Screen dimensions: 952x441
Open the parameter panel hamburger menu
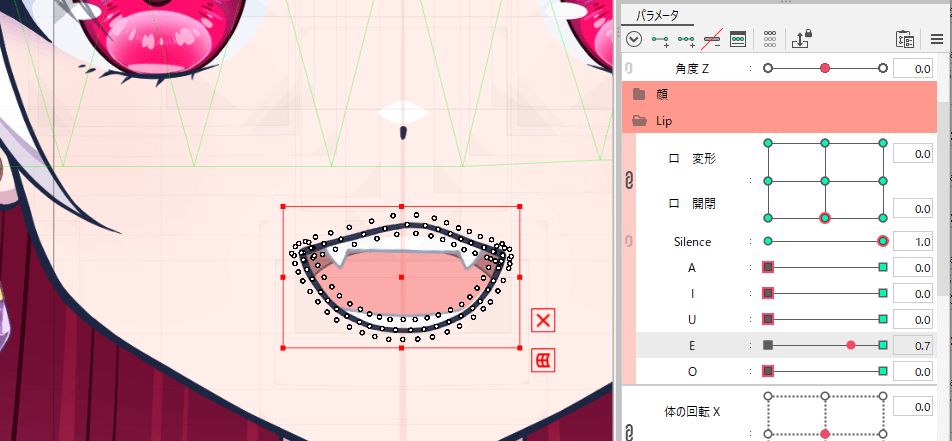pyautogui.click(x=936, y=39)
